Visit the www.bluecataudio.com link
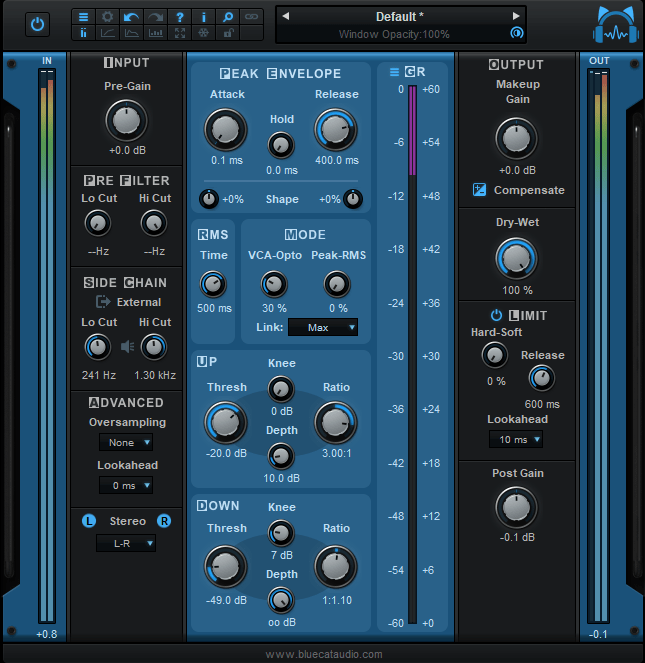This screenshot has height=663, width=645. [323, 654]
